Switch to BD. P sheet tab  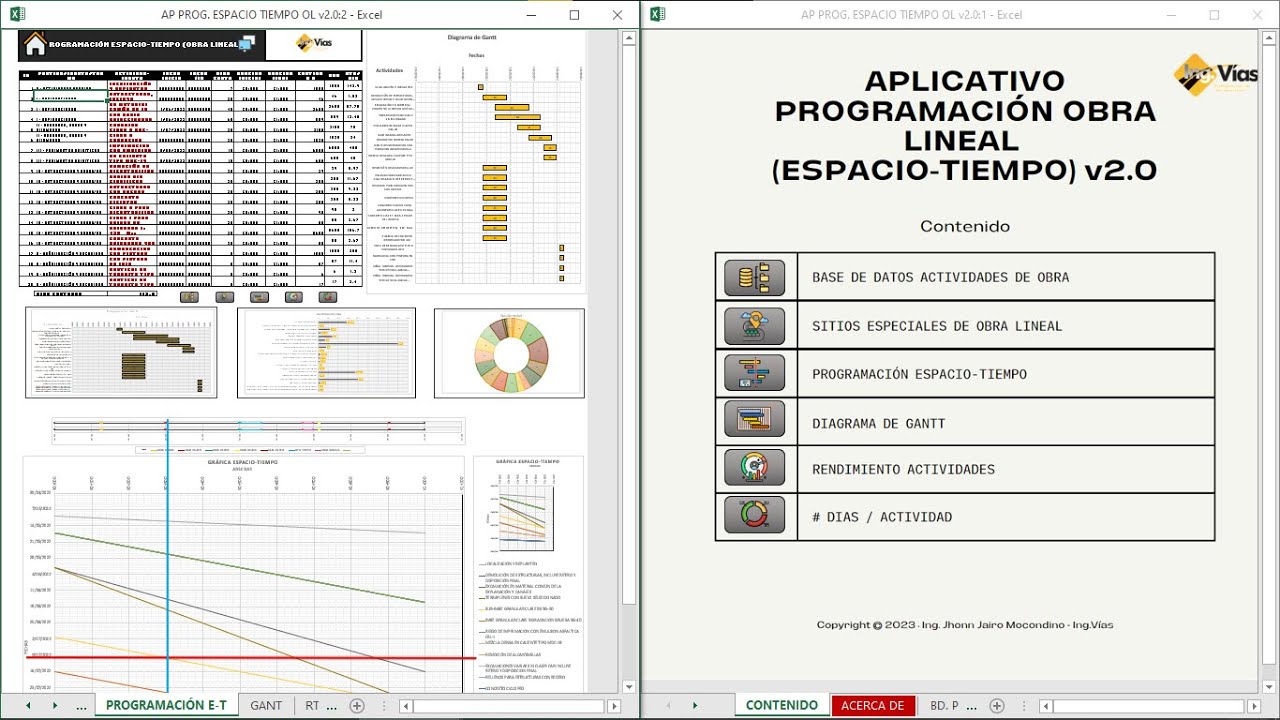(944, 705)
